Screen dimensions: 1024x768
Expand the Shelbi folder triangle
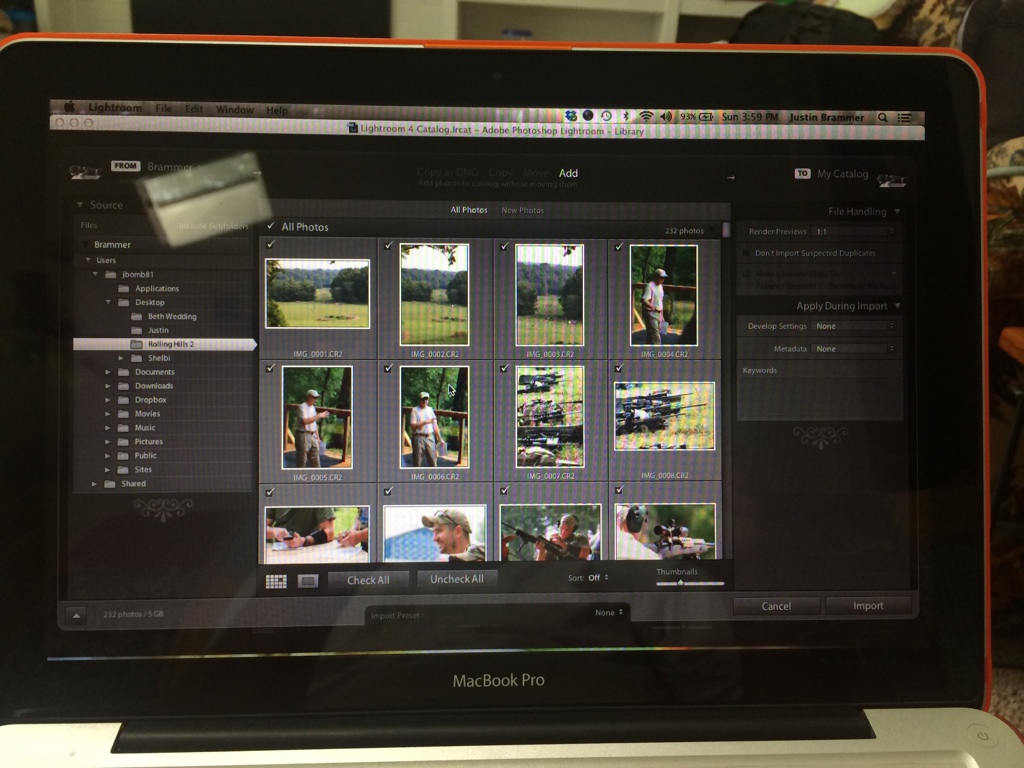pyautogui.click(x=121, y=358)
